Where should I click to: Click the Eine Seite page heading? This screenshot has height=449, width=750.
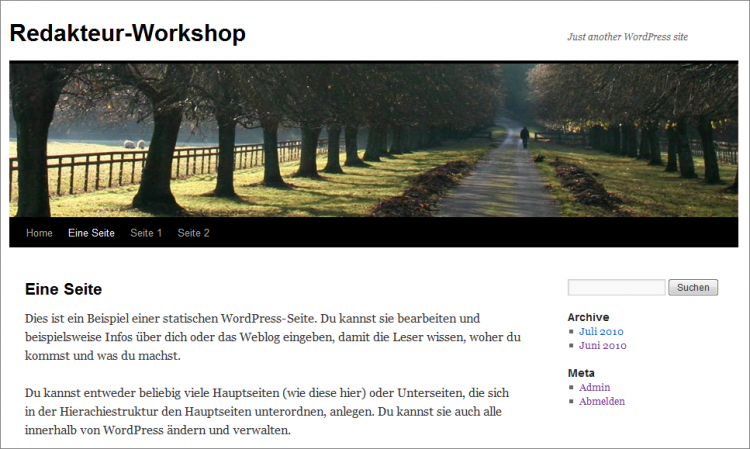[63, 289]
